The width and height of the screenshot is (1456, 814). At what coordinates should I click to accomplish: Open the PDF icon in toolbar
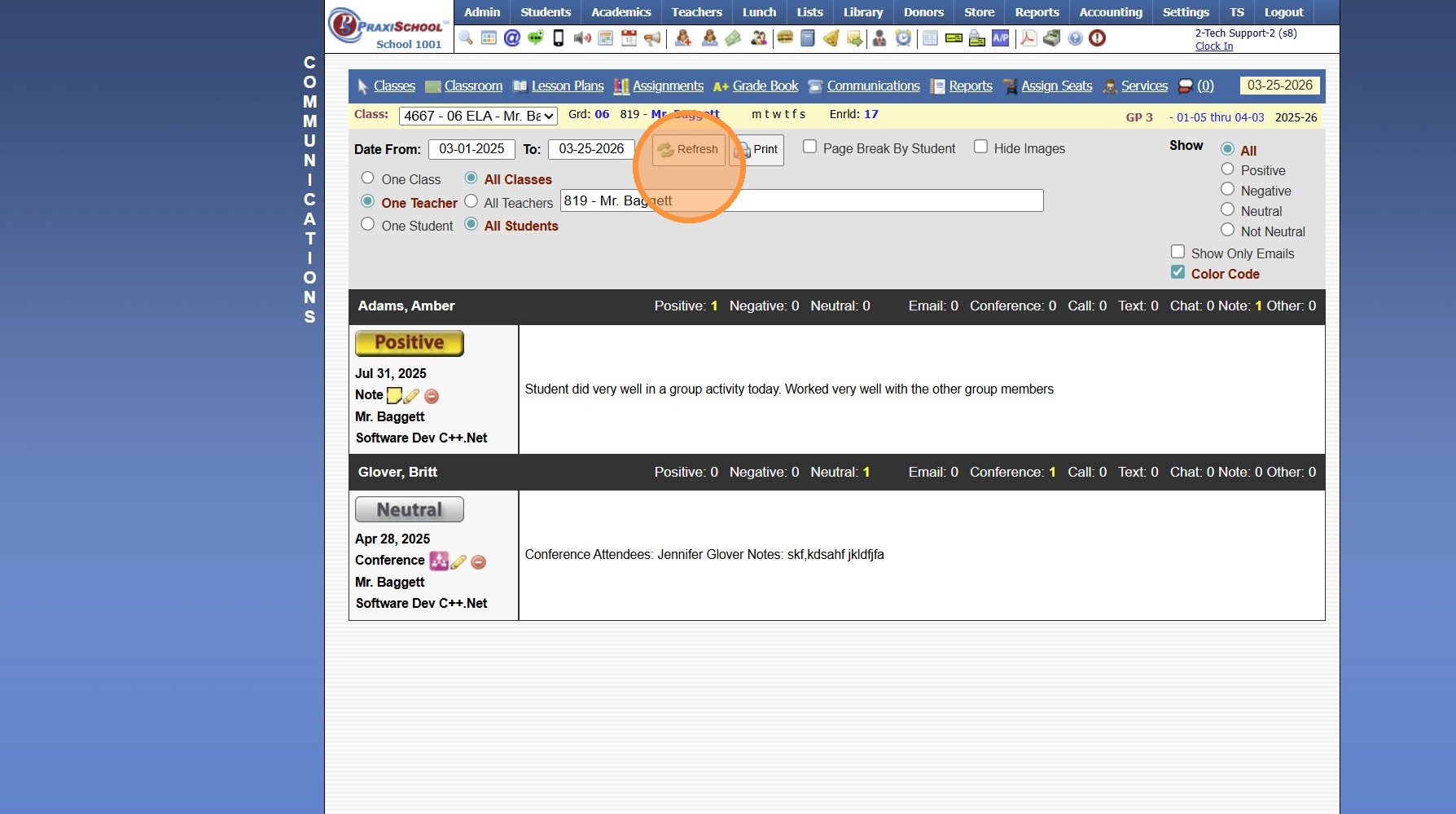coord(1028,38)
